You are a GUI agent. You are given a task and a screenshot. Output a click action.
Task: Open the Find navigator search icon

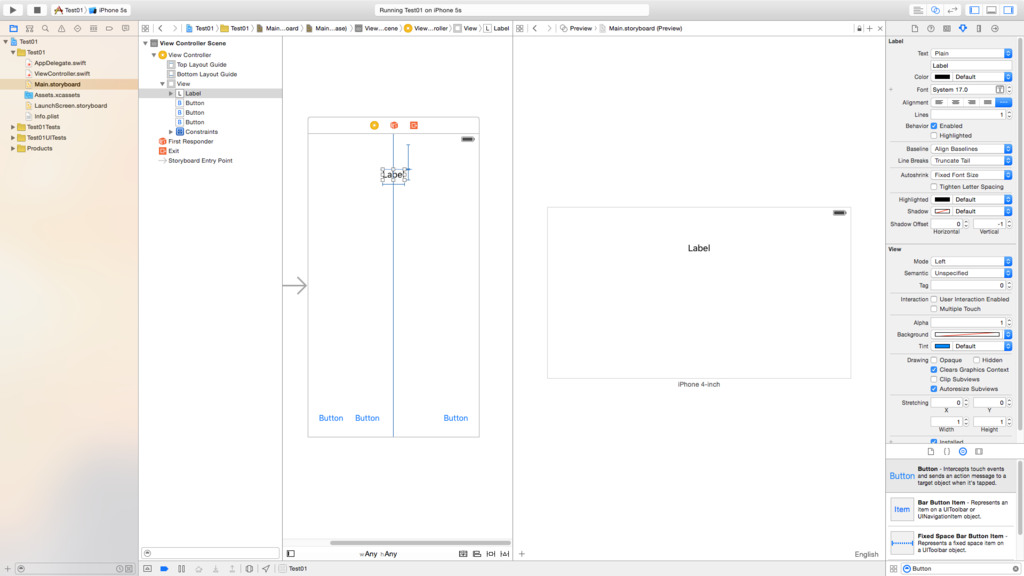[45, 28]
